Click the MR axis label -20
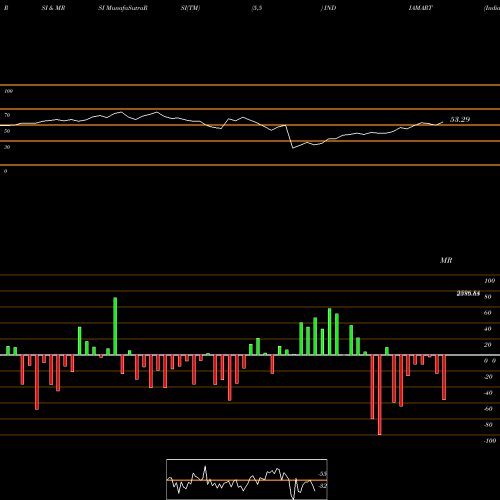This screenshot has width=500, height=500. 488,377
